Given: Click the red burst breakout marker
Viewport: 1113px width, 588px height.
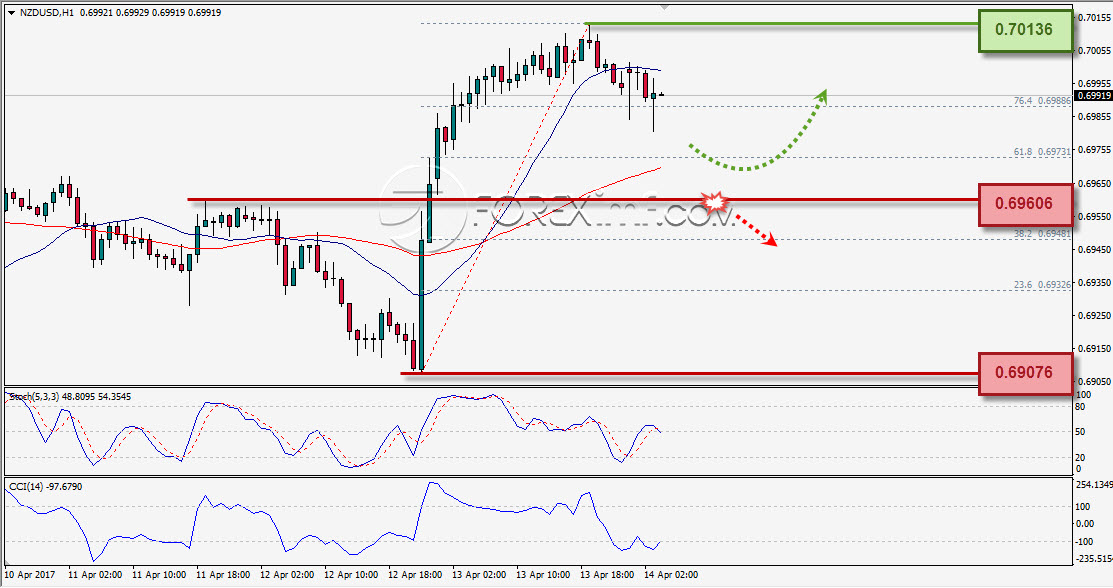Looking at the screenshot, I should tap(716, 202).
